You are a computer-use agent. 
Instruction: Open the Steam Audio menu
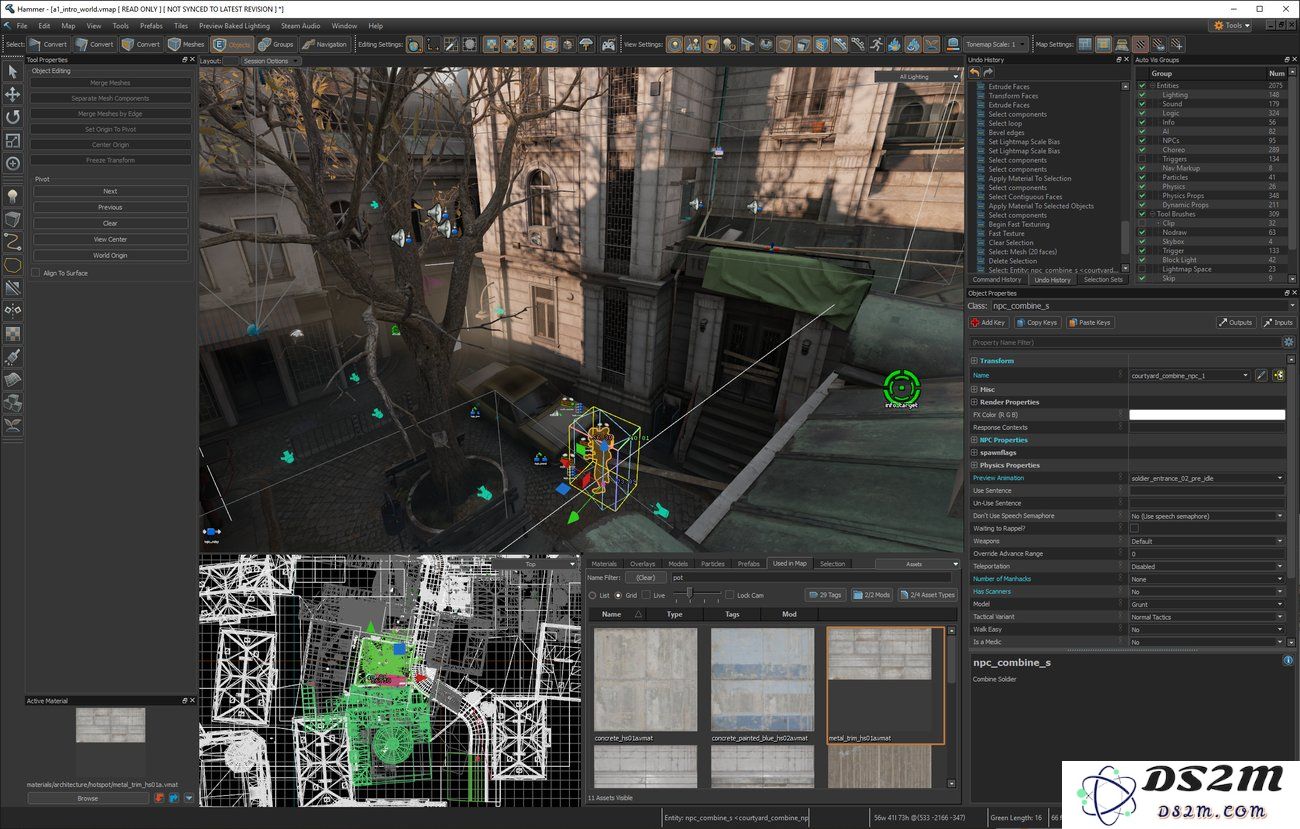[x=301, y=26]
